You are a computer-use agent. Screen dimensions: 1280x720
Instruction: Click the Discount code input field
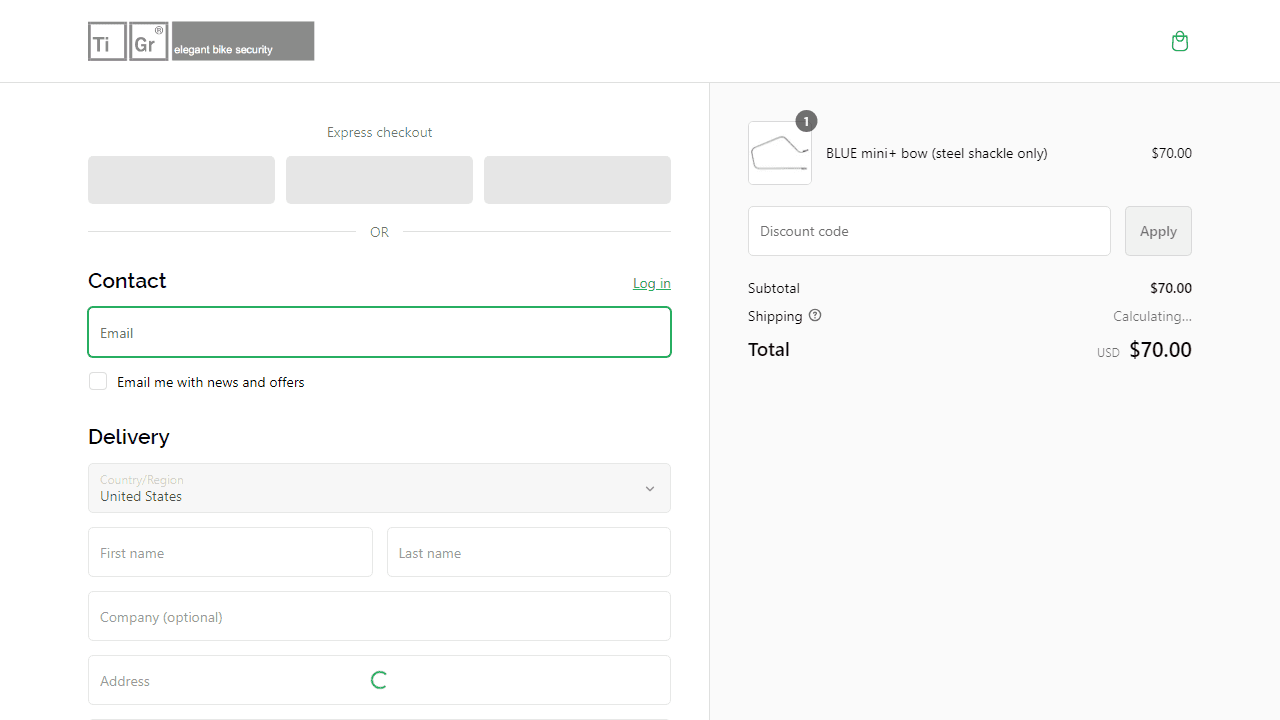[x=929, y=231]
